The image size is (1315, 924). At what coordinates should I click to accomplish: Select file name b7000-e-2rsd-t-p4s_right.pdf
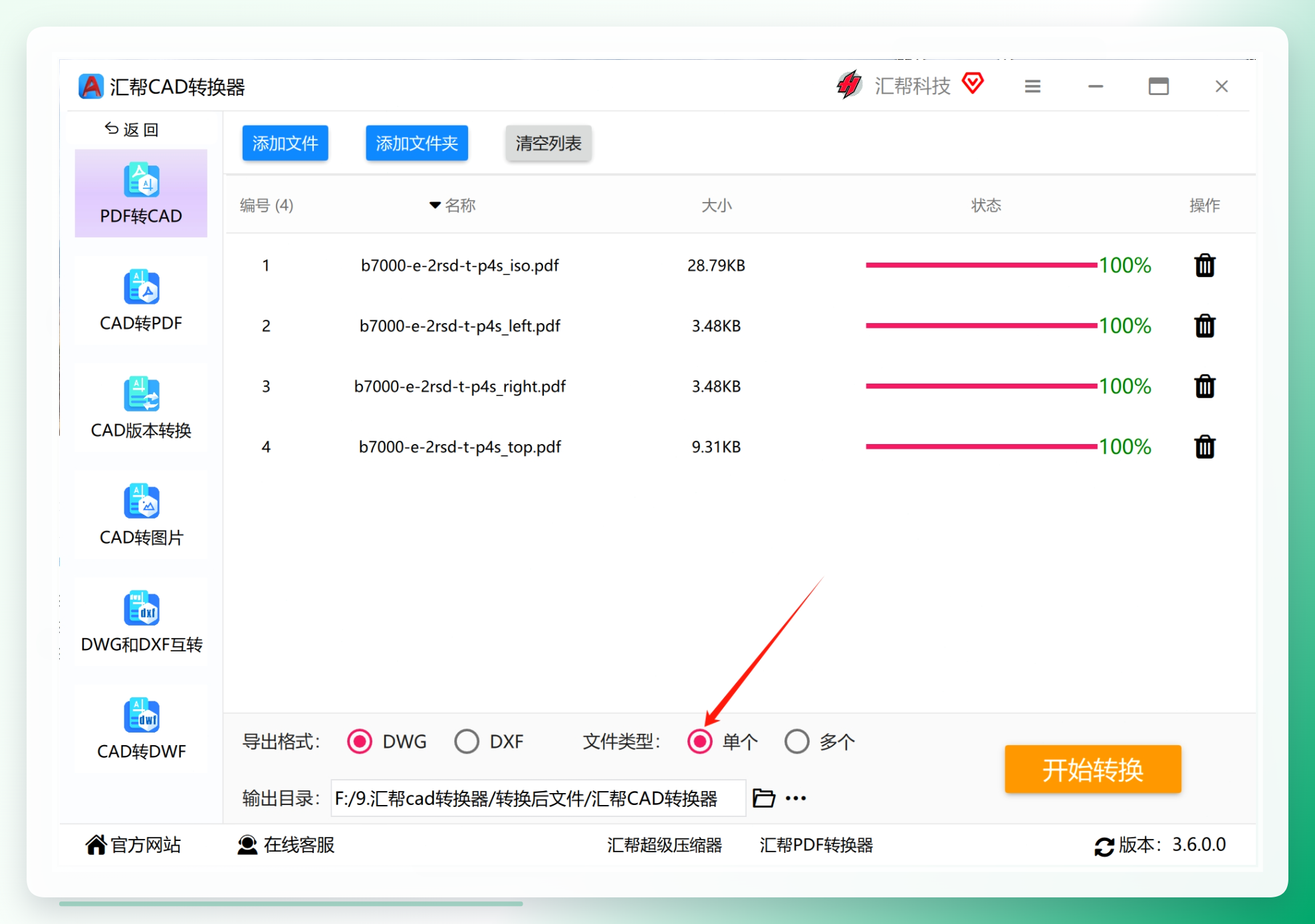point(460,386)
